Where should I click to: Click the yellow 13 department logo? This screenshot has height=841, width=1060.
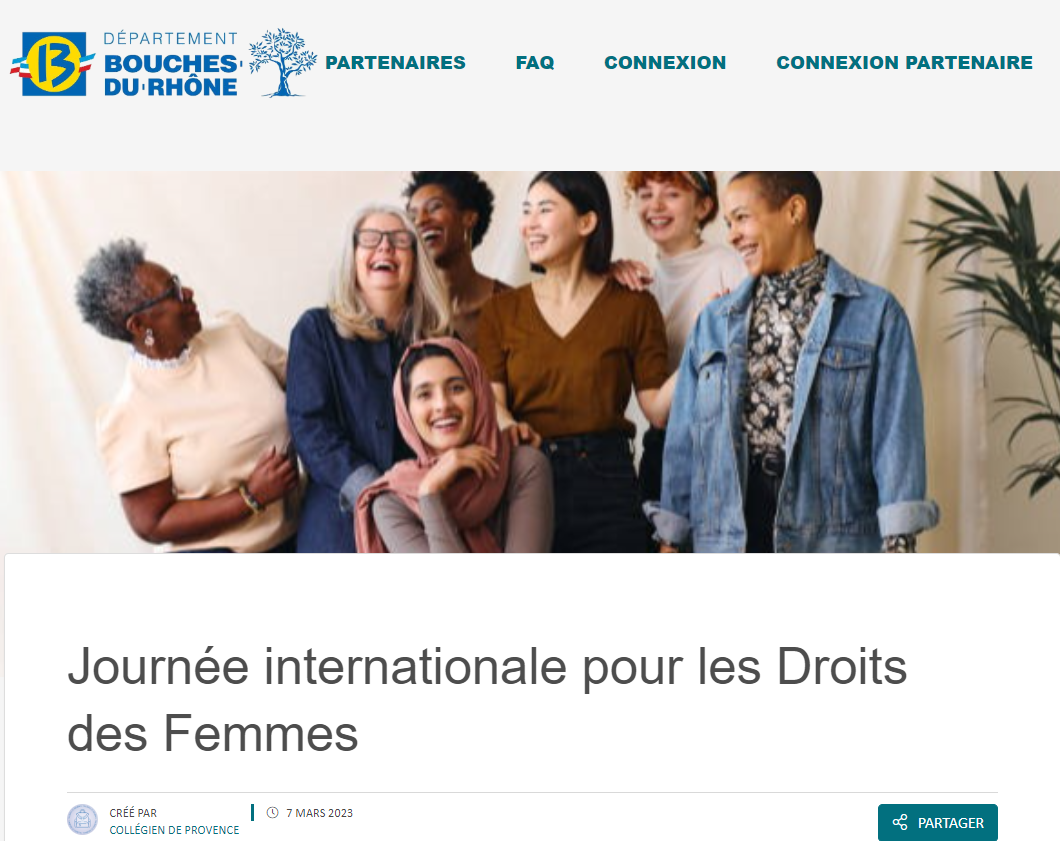pyautogui.click(x=53, y=64)
